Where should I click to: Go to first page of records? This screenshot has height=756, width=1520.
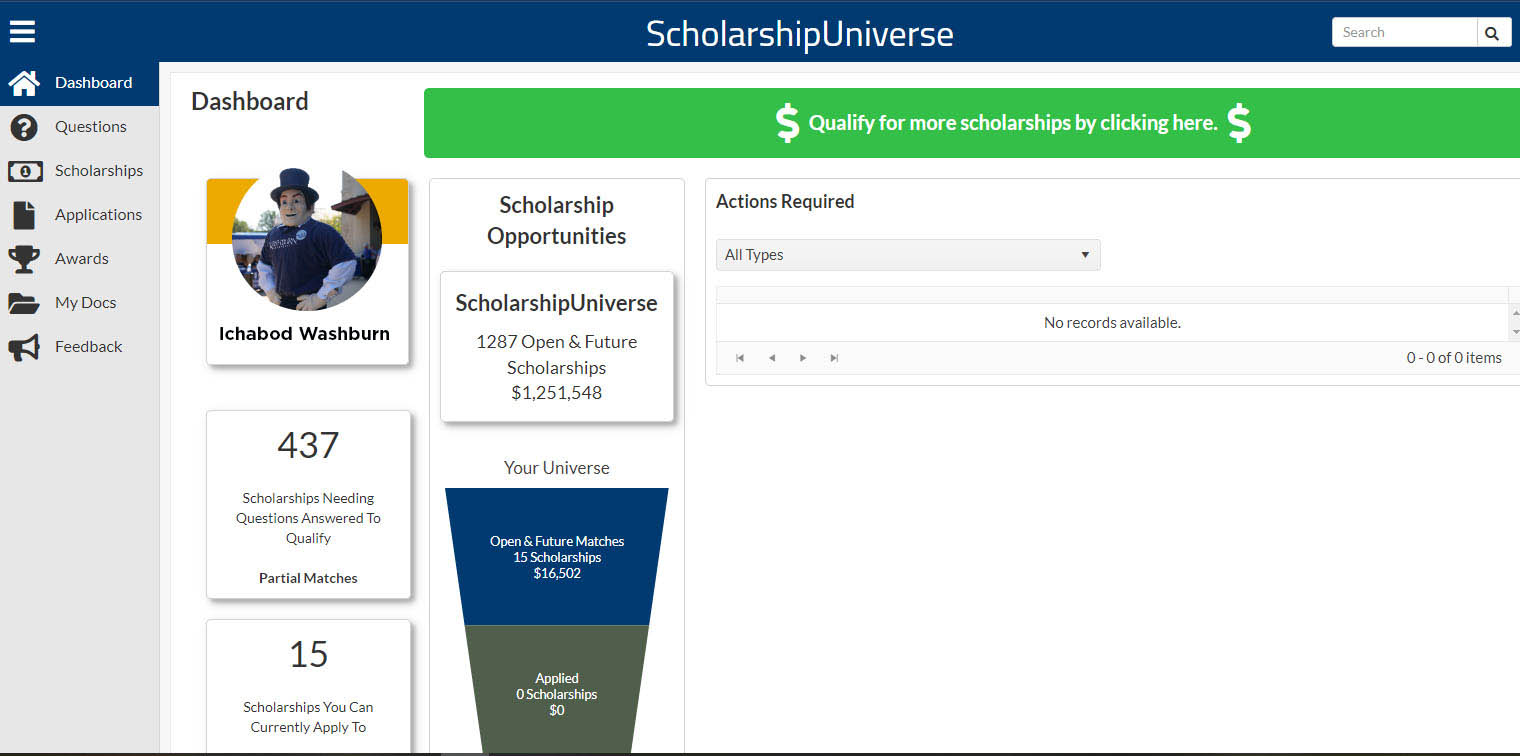coord(740,358)
